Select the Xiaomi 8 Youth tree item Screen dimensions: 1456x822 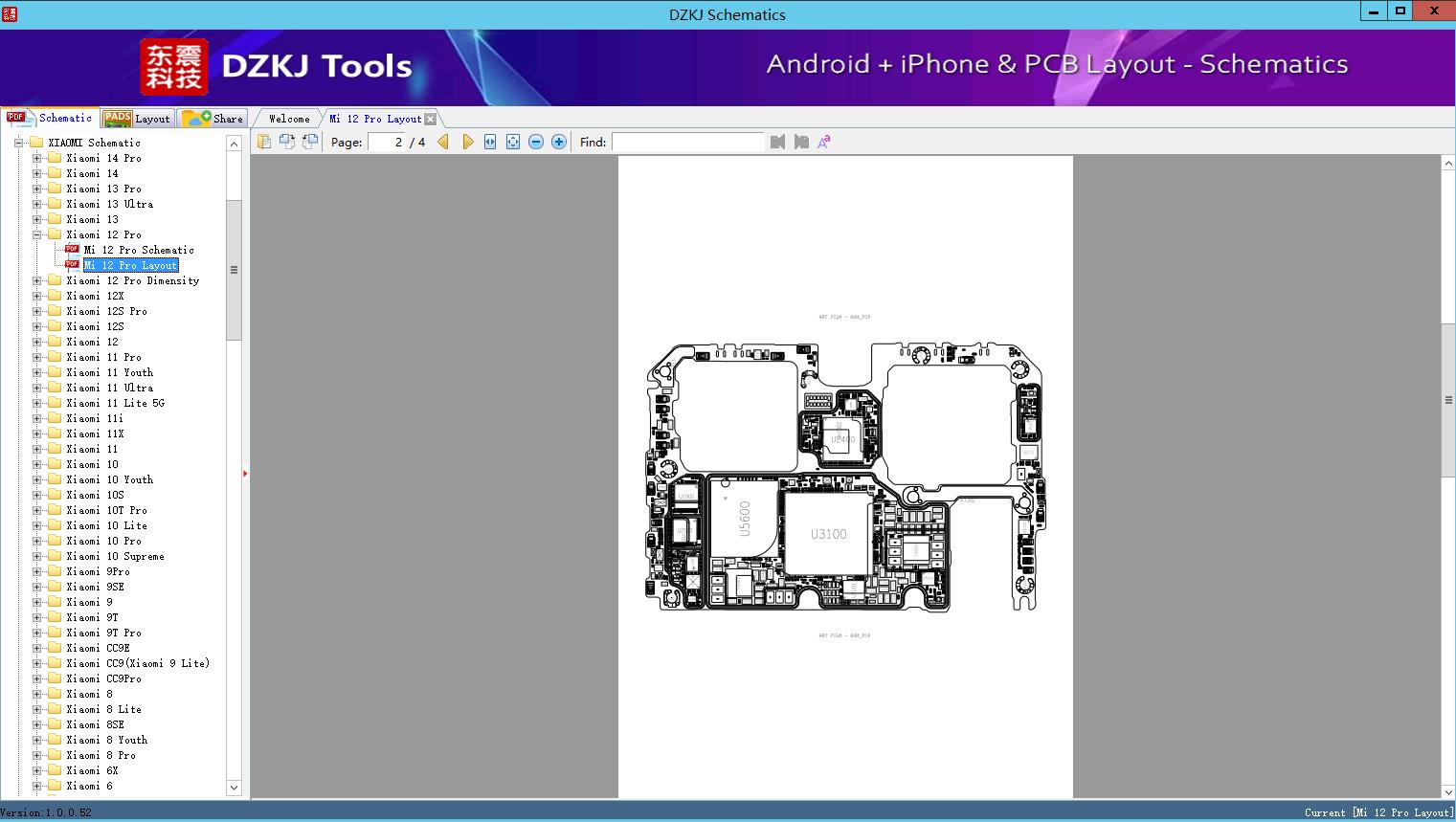[x=107, y=740]
